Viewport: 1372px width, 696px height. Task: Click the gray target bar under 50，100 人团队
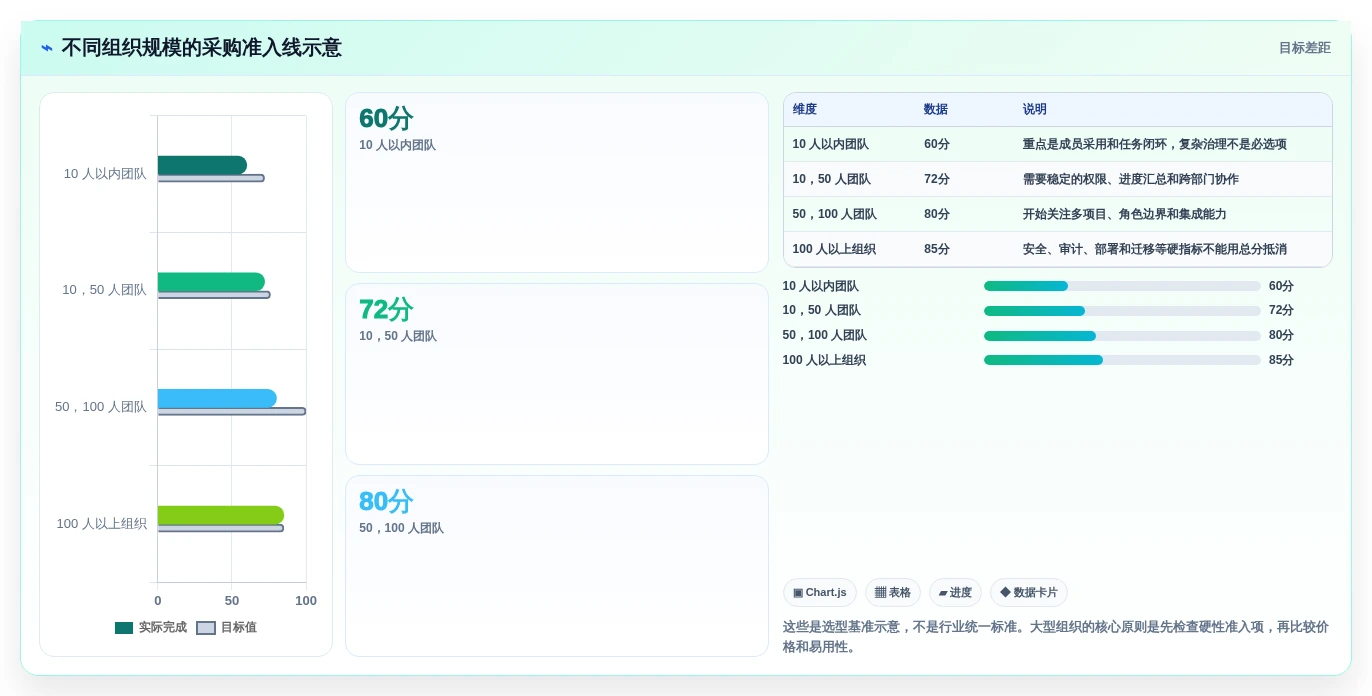pyautogui.click(x=232, y=411)
